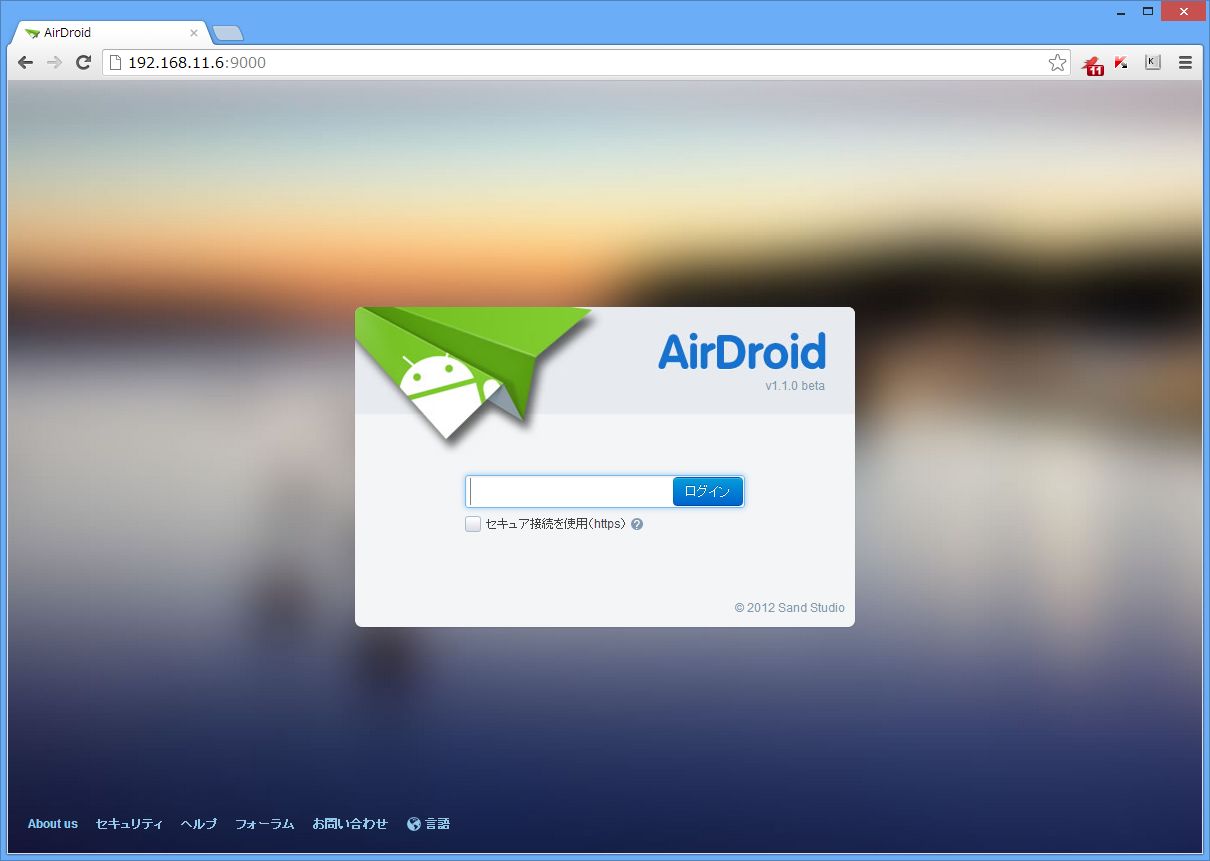Click the page icon in address bar

[x=115, y=62]
